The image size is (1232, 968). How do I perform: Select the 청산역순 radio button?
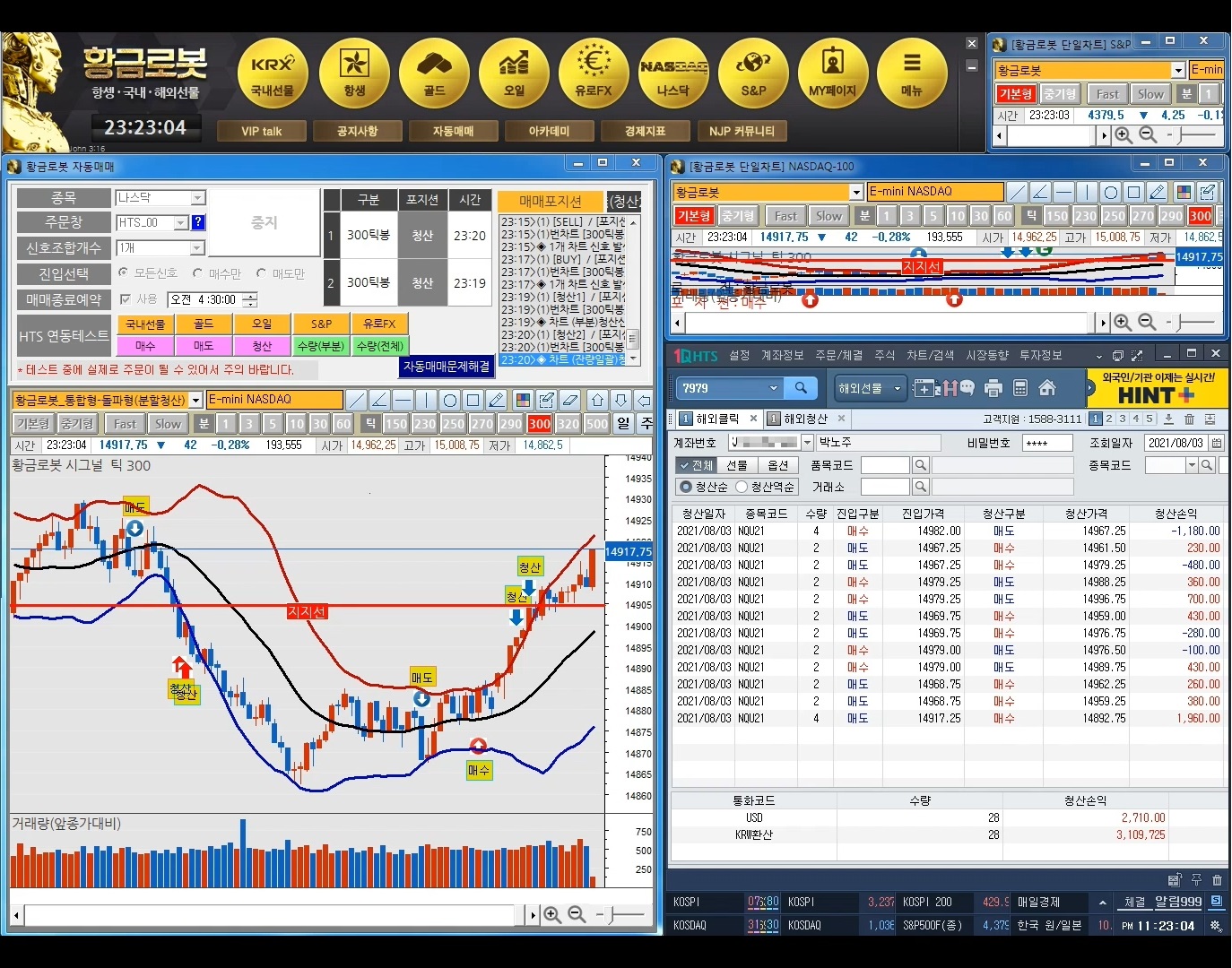(x=742, y=487)
